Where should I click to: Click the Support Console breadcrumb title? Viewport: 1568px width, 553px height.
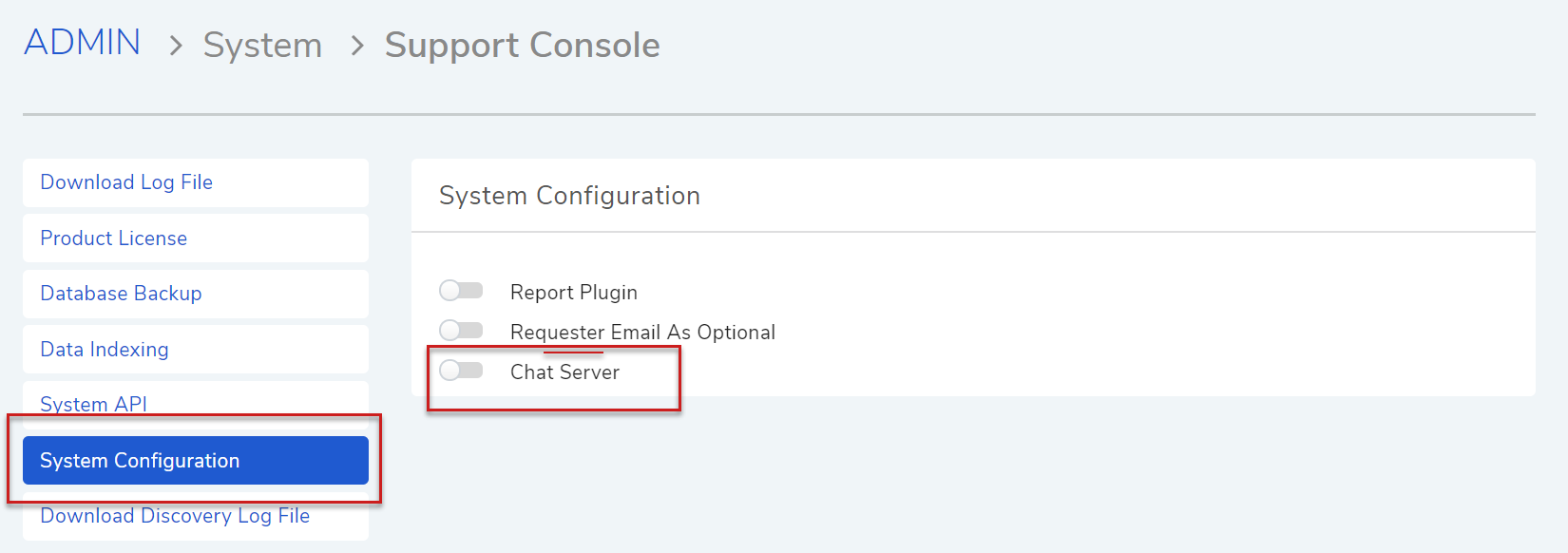click(522, 46)
